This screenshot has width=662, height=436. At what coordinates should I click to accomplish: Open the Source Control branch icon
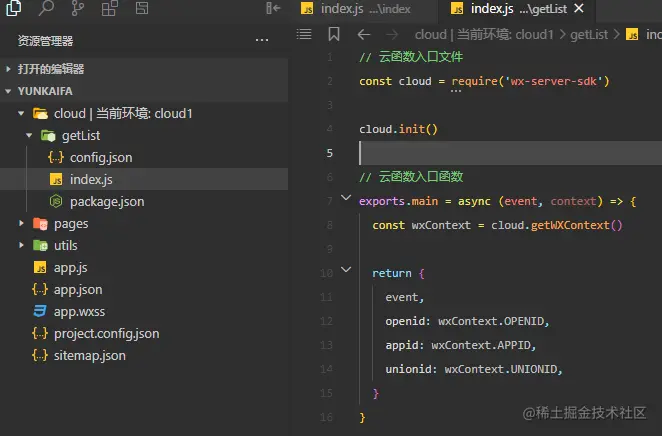pyautogui.click(x=78, y=8)
